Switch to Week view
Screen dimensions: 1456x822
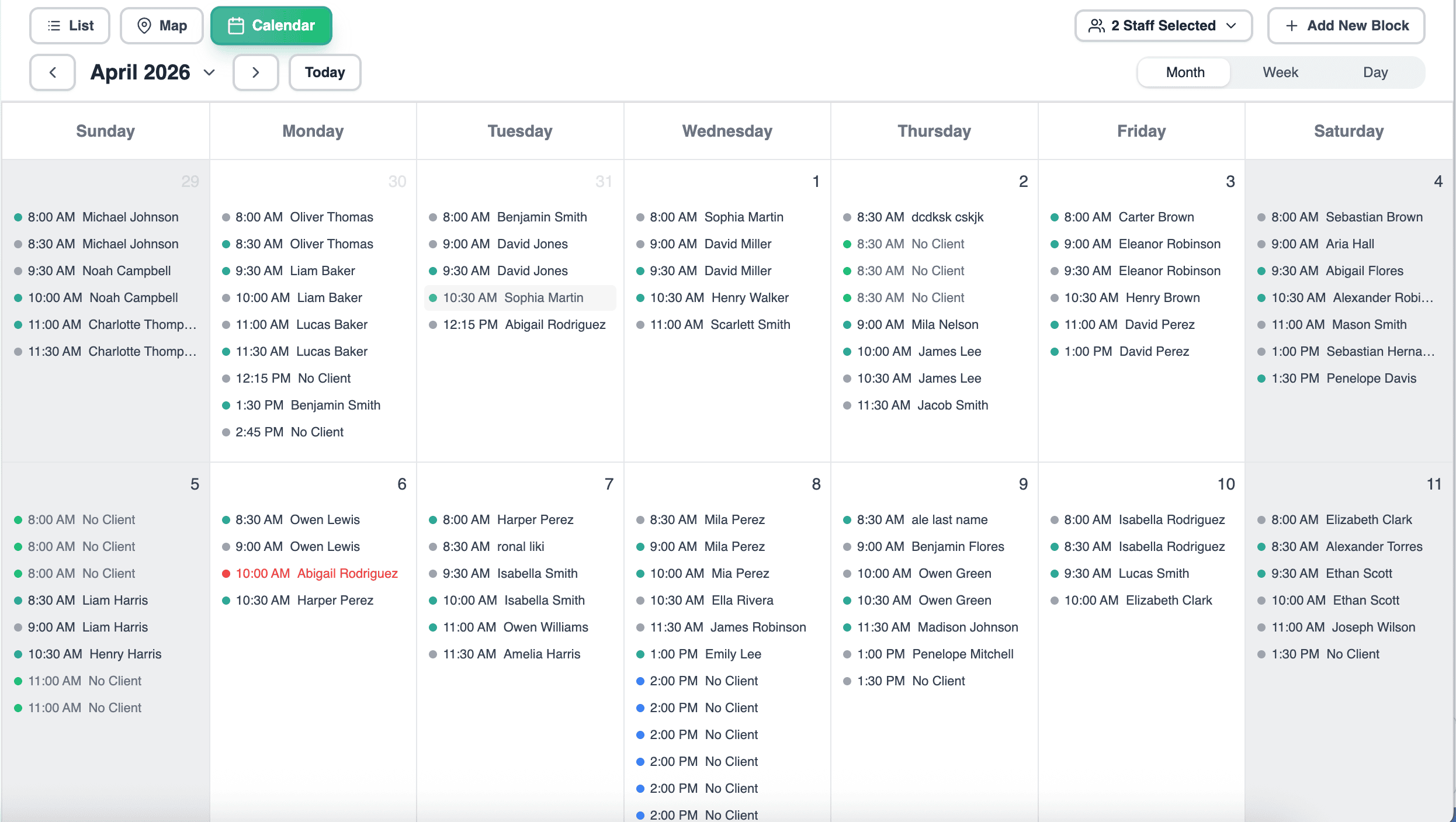pyautogui.click(x=1280, y=72)
